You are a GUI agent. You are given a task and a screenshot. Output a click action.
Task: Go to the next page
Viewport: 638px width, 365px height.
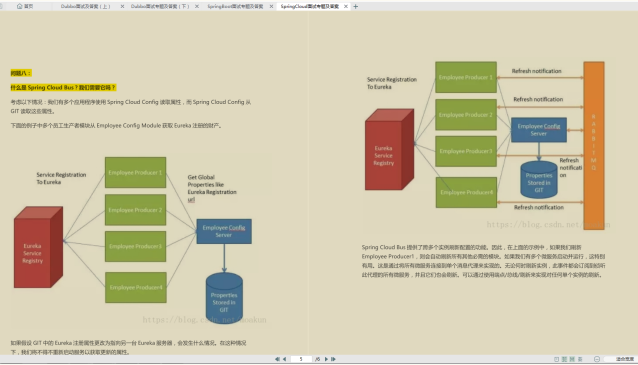pyautogui.click(x=326, y=359)
